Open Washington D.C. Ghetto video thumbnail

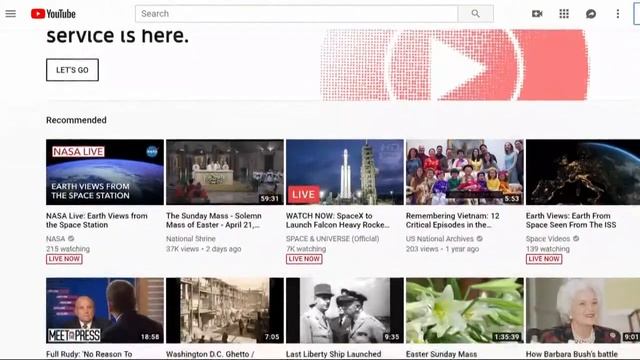point(225,311)
